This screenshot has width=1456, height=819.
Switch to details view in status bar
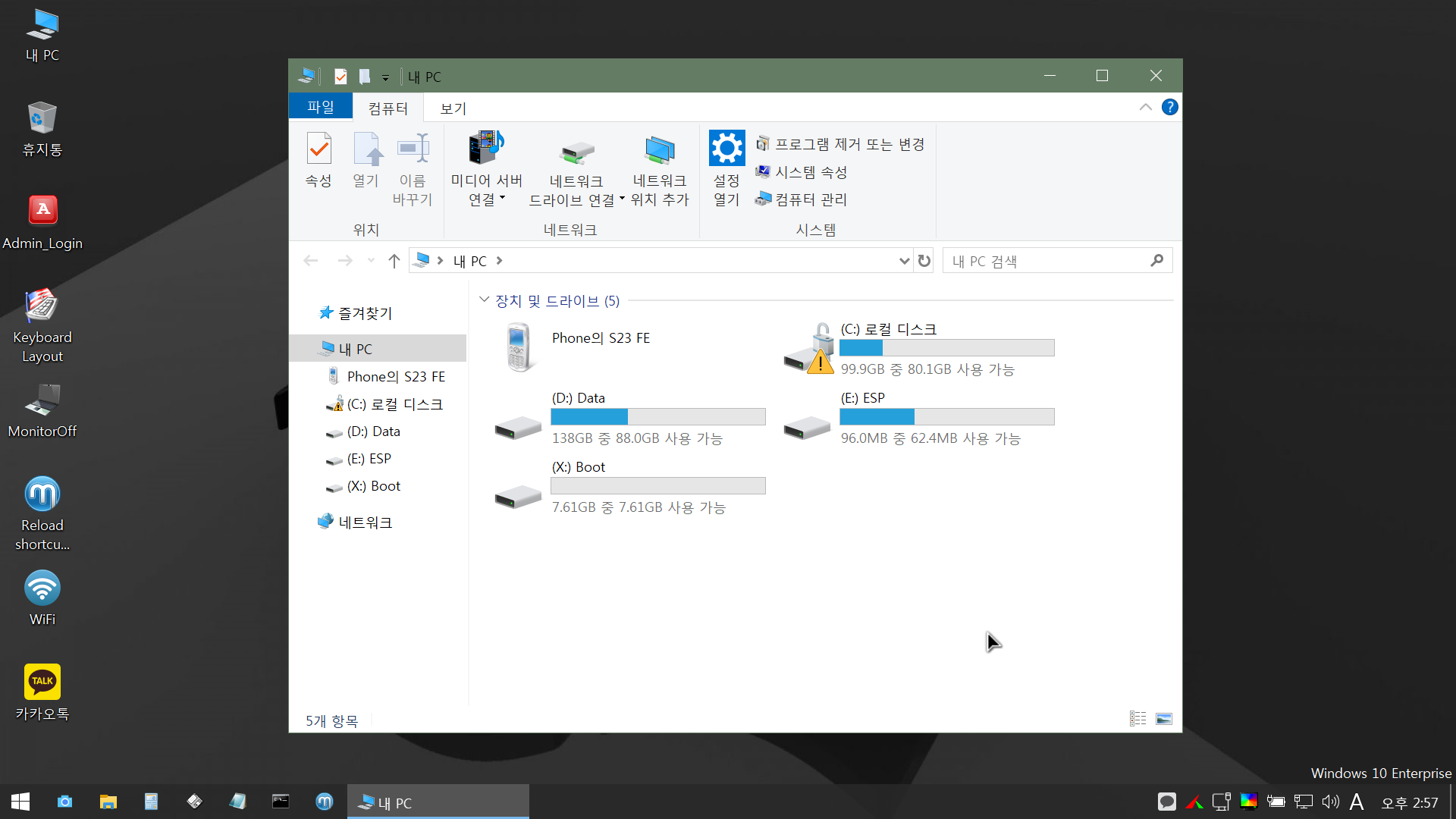pyautogui.click(x=1137, y=719)
